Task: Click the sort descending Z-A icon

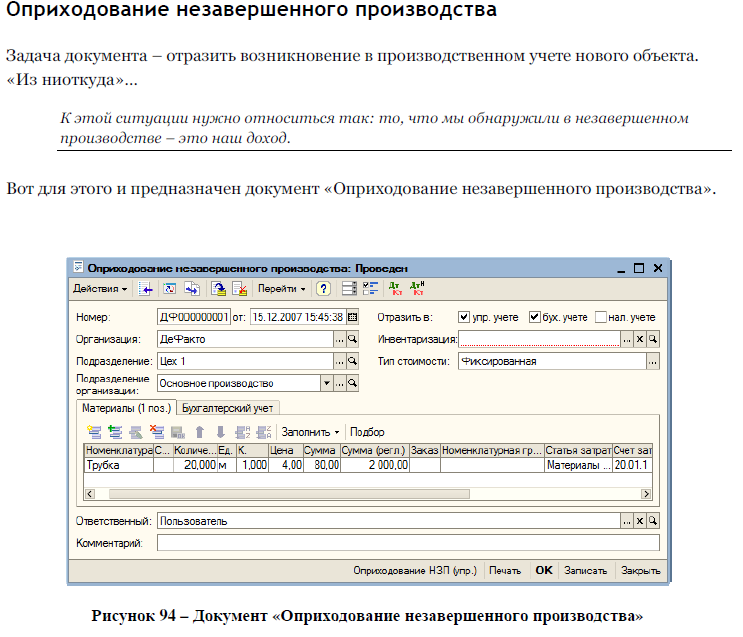Action: pyautogui.click(x=263, y=432)
